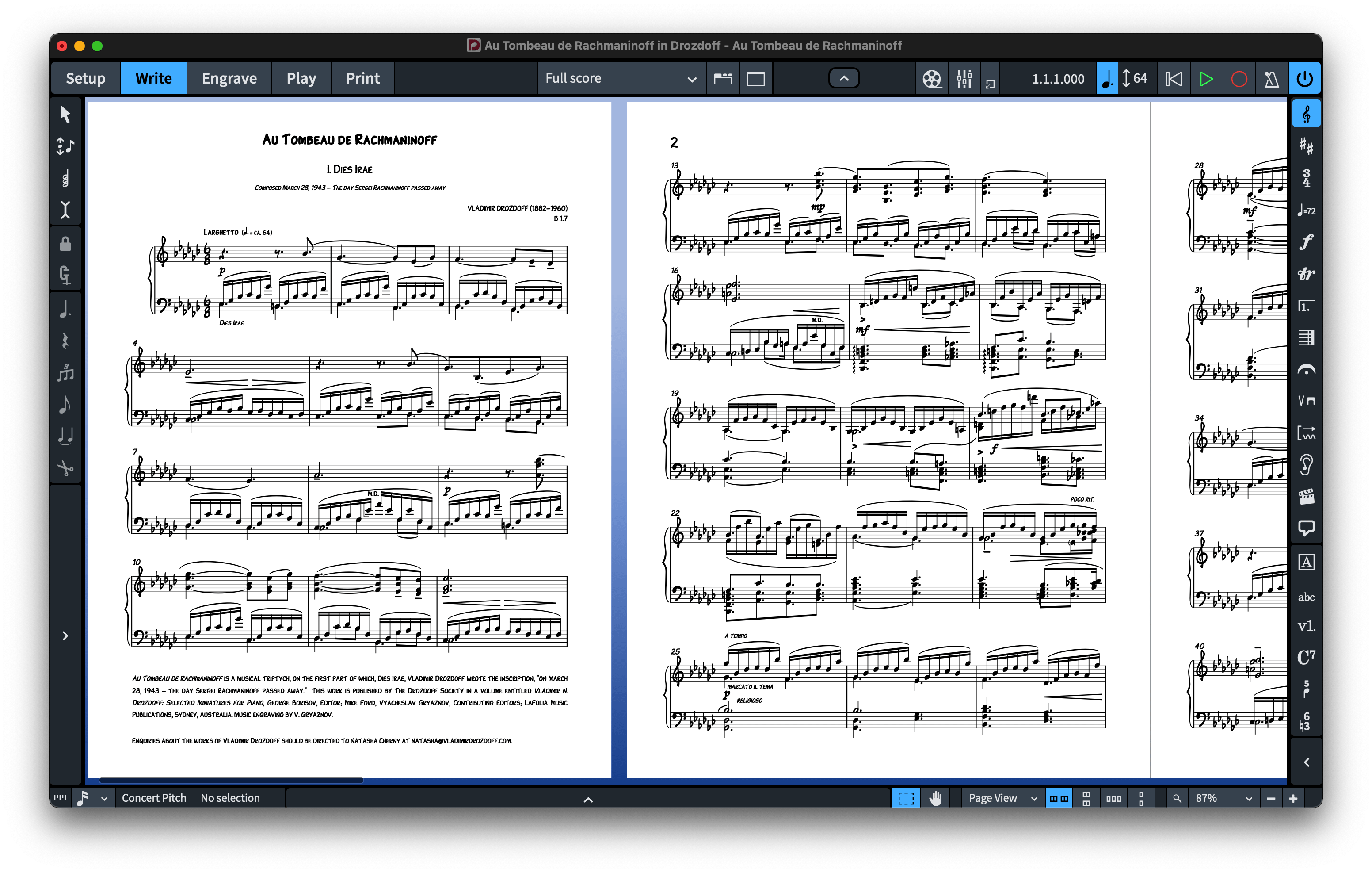Click the red Record button

click(x=1239, y=79)
